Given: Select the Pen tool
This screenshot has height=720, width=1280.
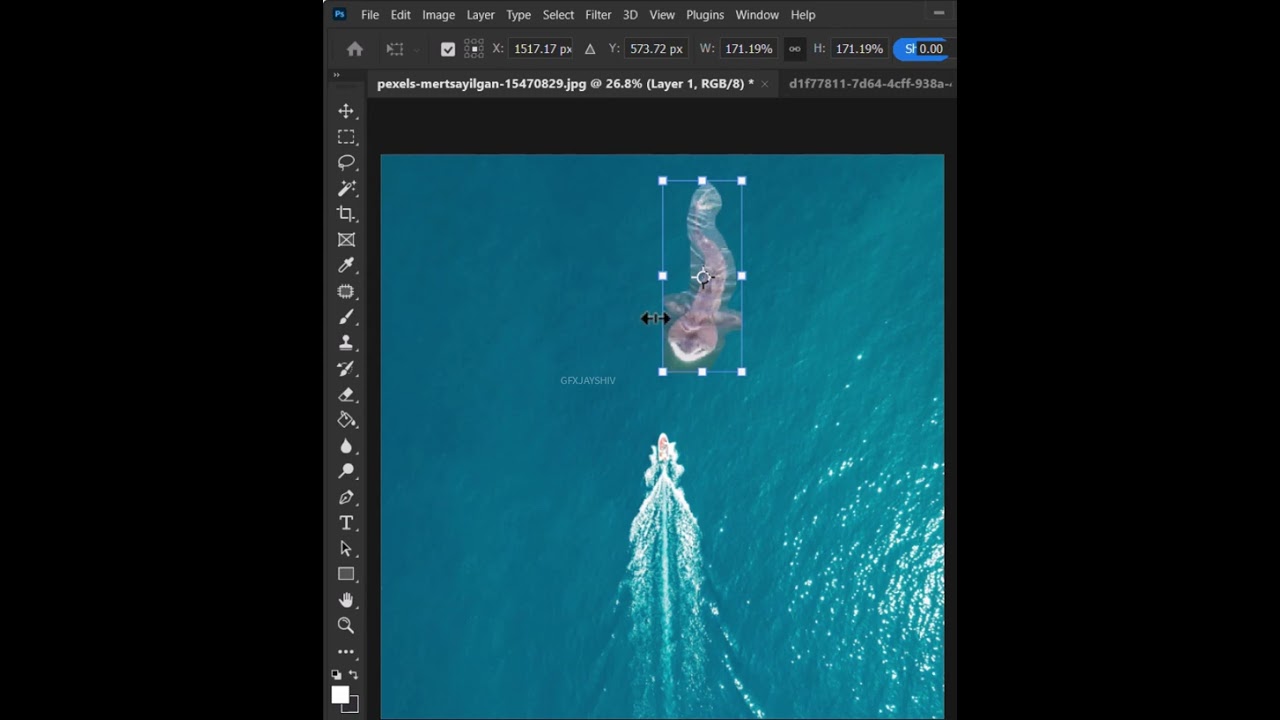Looking at the screenshot, I should click(x=346, y=497).
